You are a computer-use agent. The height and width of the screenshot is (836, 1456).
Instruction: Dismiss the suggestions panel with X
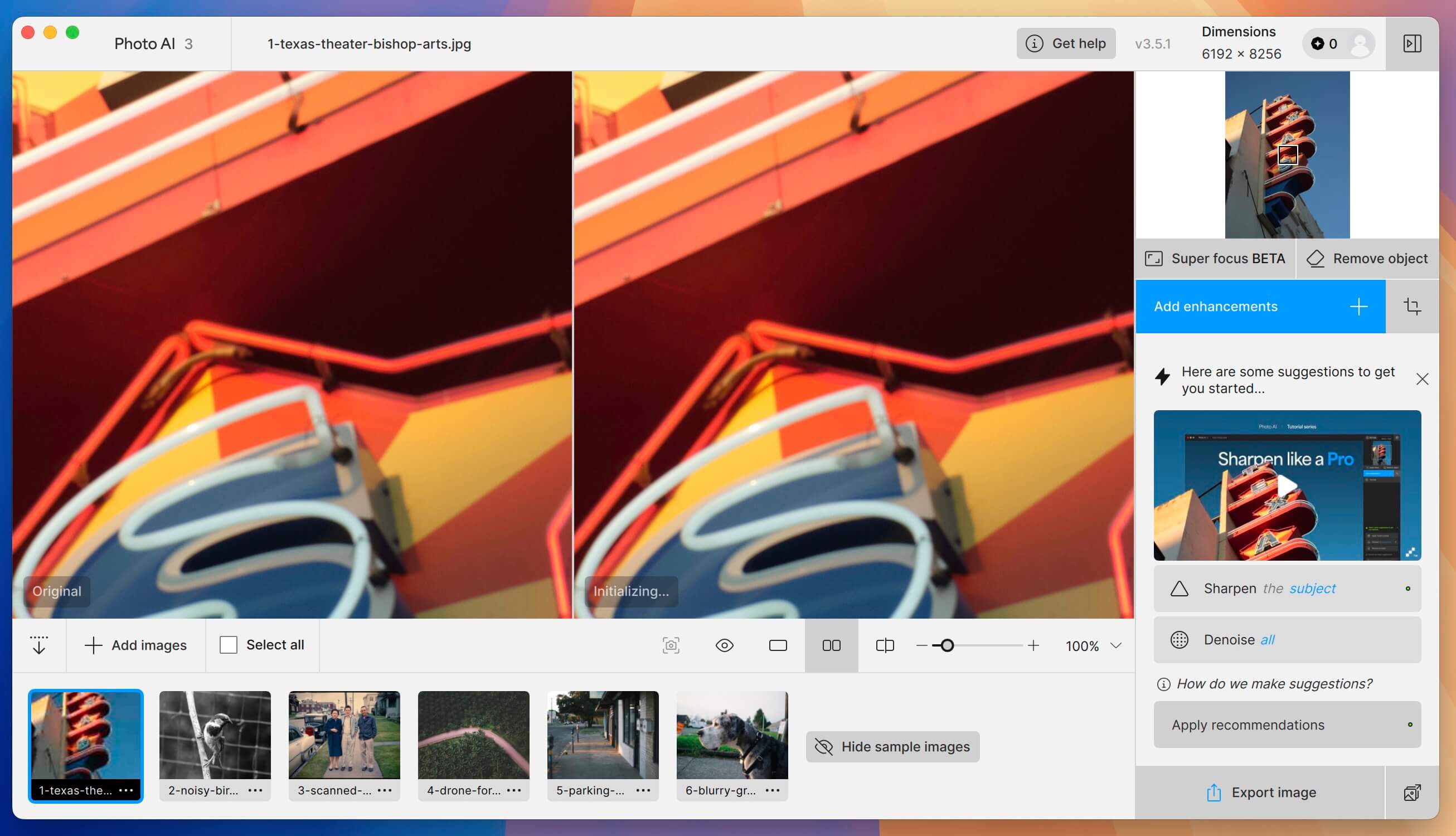(x=1422, y=379)
